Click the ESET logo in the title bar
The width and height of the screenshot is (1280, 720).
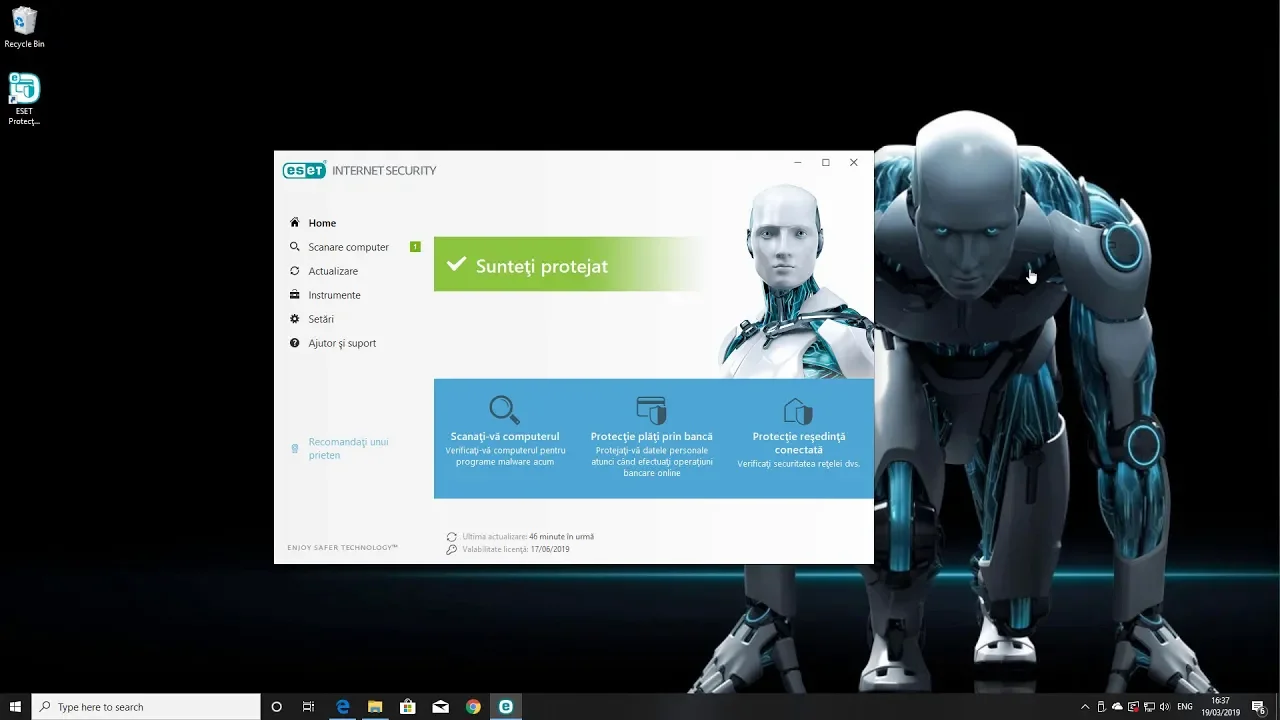pyautogui.click(x=304, y=170)
